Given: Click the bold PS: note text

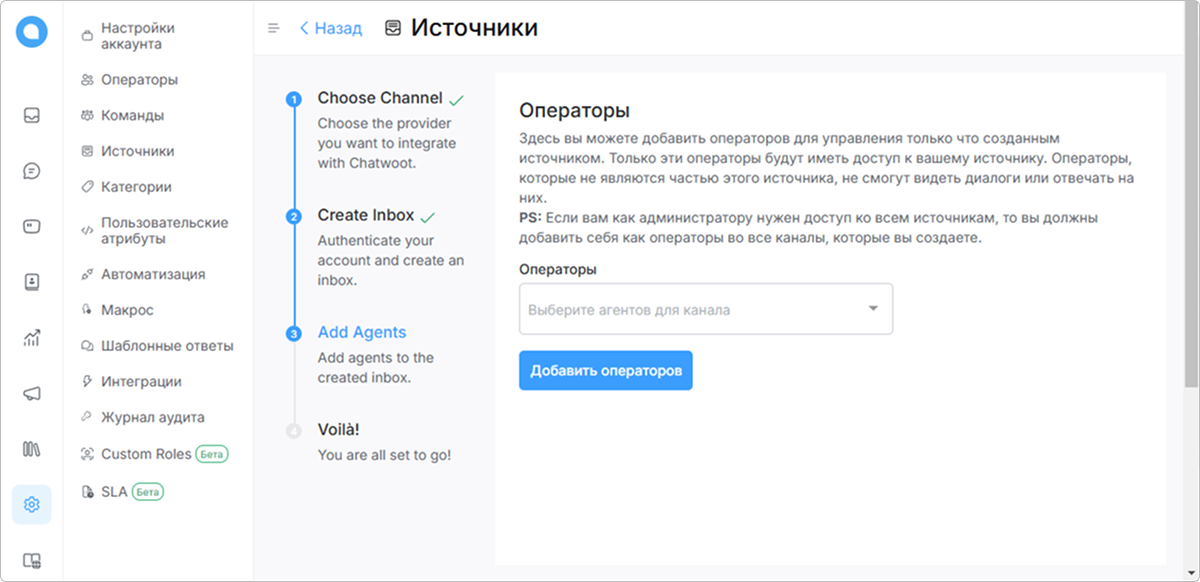Looking at the screenshot, I should click(x=530, y=217).
